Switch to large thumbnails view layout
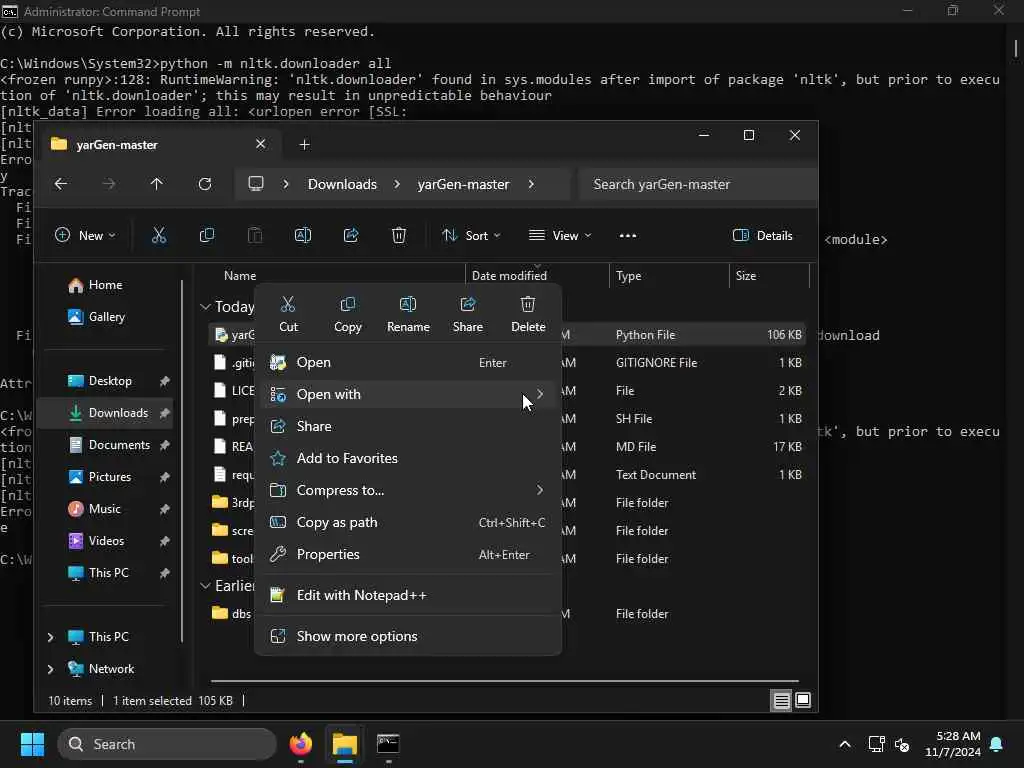1024x768 pixels. coord(803,701)
